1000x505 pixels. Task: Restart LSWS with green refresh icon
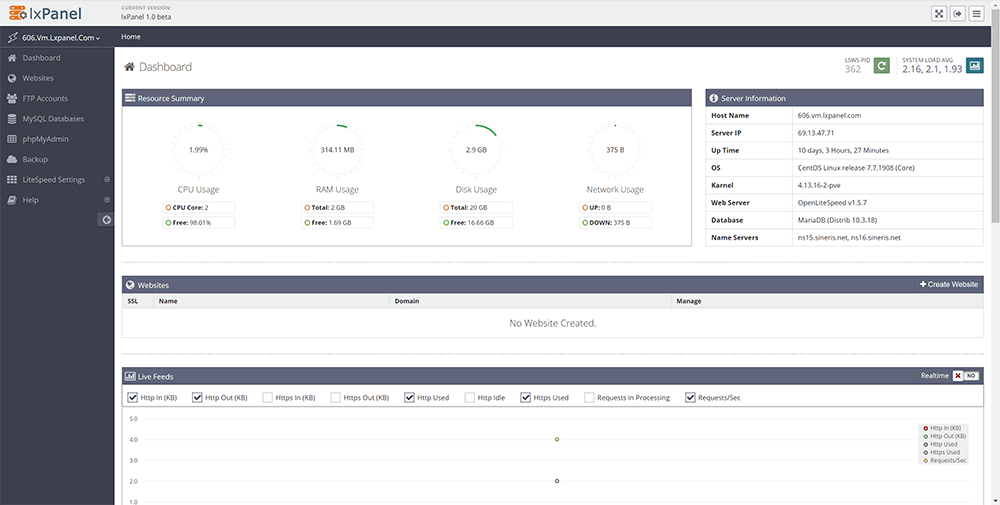[881, 65]
